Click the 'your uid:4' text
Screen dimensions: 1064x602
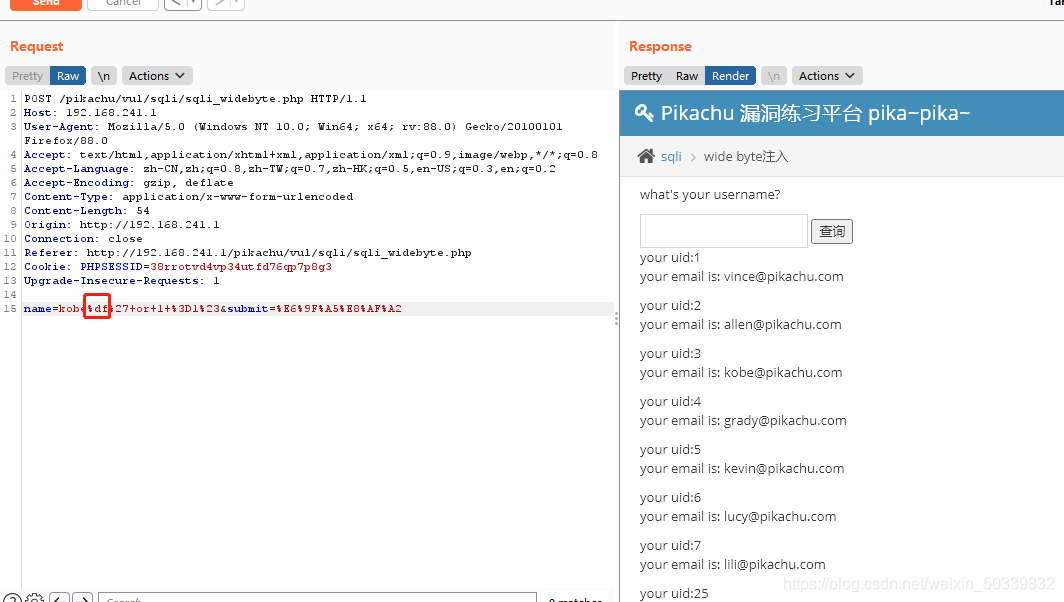click(x=670, y=402)
